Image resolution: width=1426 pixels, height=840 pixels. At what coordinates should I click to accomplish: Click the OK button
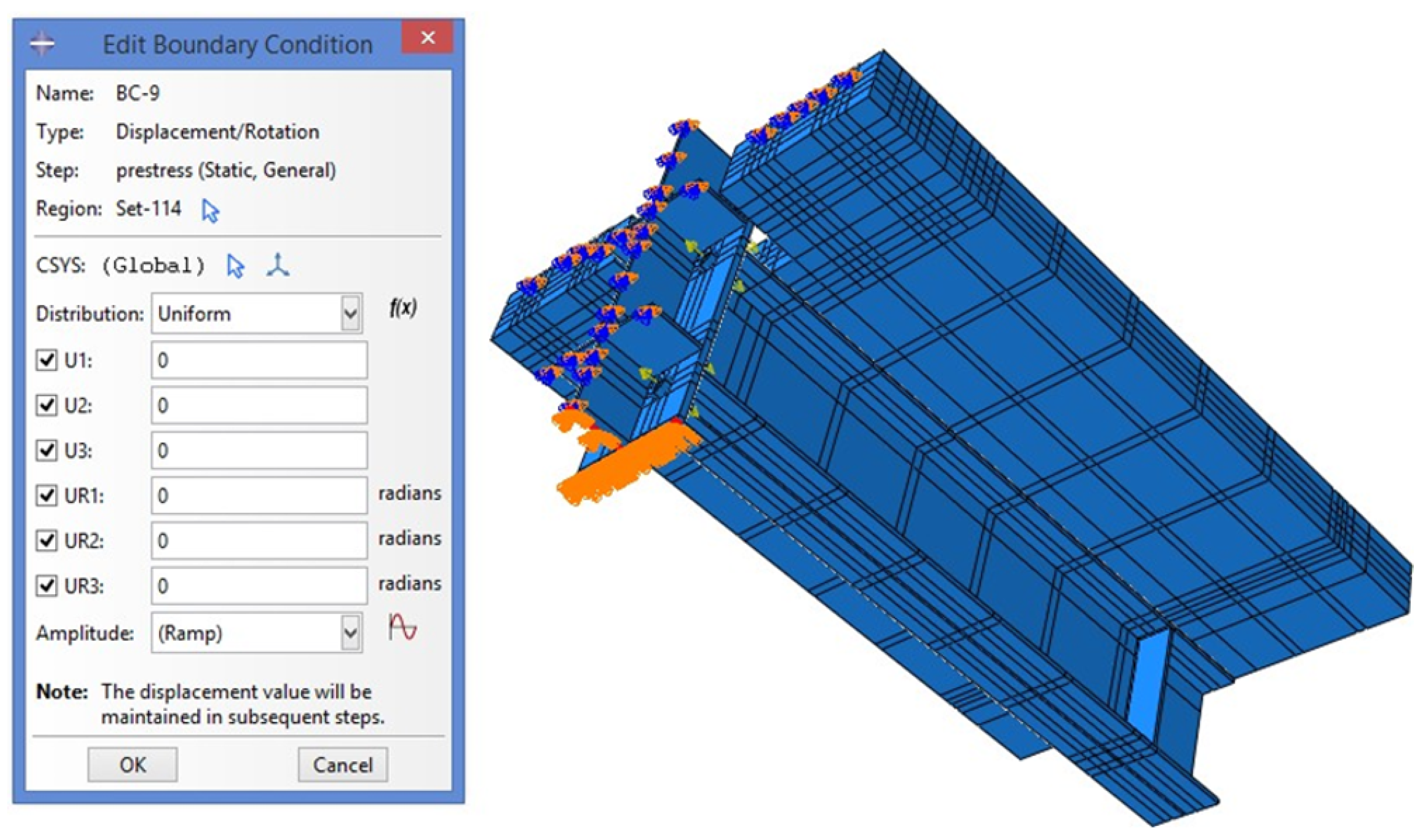[x=132, y=765]
